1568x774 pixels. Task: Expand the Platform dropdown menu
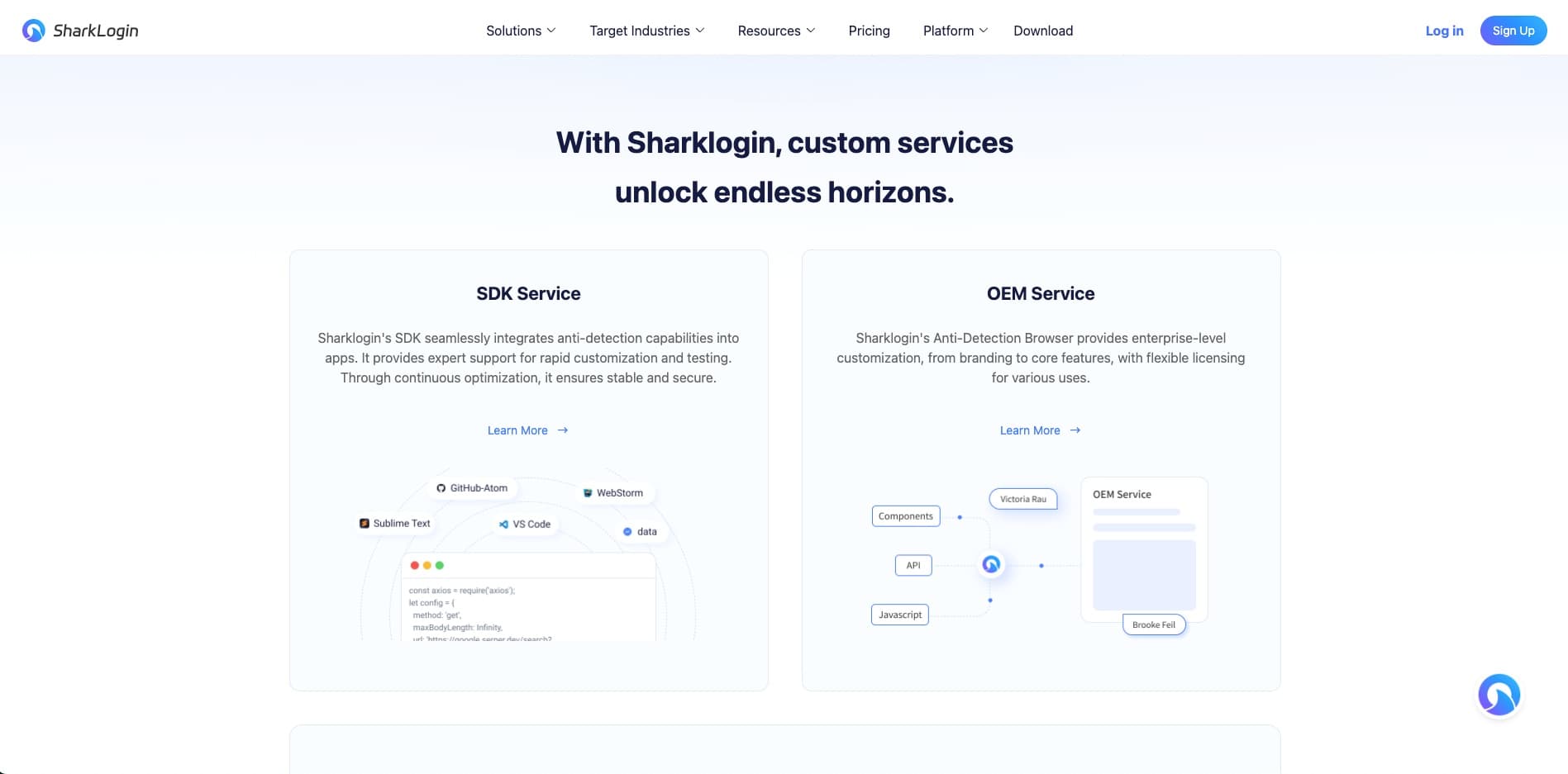955,31
